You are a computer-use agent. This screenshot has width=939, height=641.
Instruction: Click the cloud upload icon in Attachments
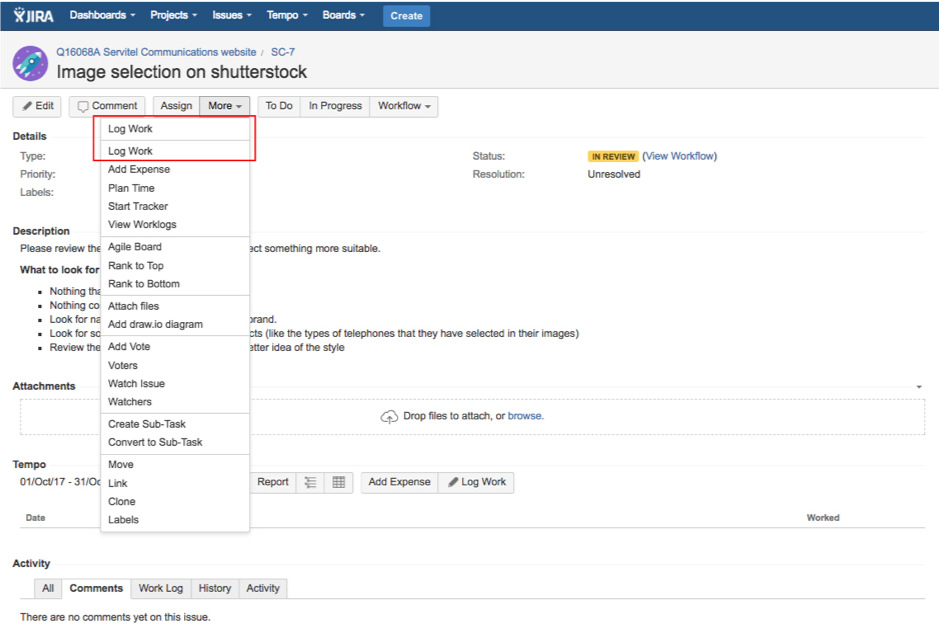[x=389, y=416]
